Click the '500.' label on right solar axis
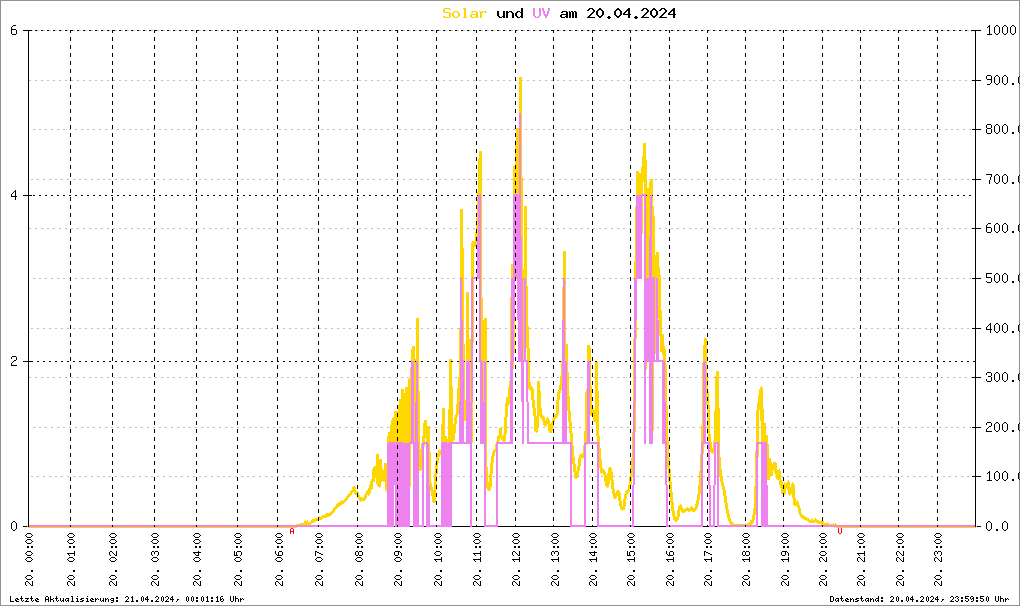Viewport: 1020px width, 606px height. [1000, 278]
